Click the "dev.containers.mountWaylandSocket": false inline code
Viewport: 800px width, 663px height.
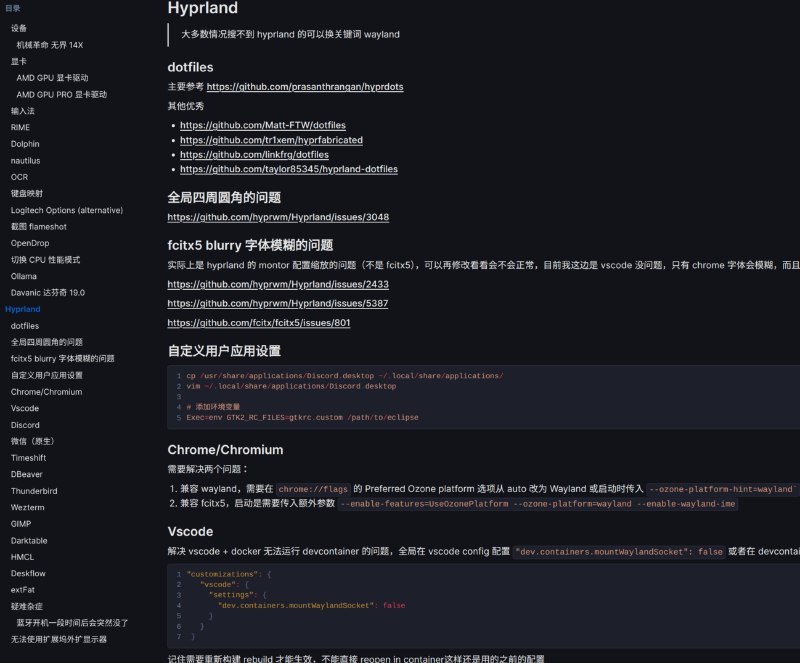point(619,552)
